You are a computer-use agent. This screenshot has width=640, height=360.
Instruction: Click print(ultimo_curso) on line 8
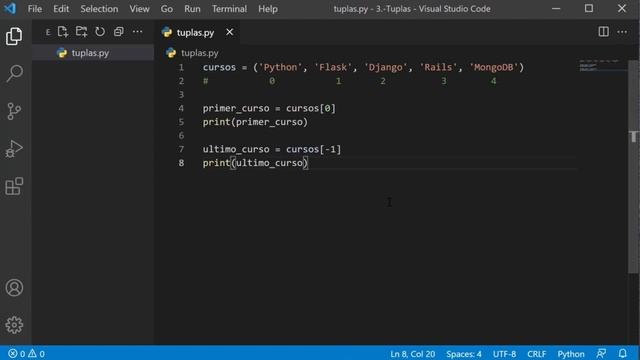255,163
